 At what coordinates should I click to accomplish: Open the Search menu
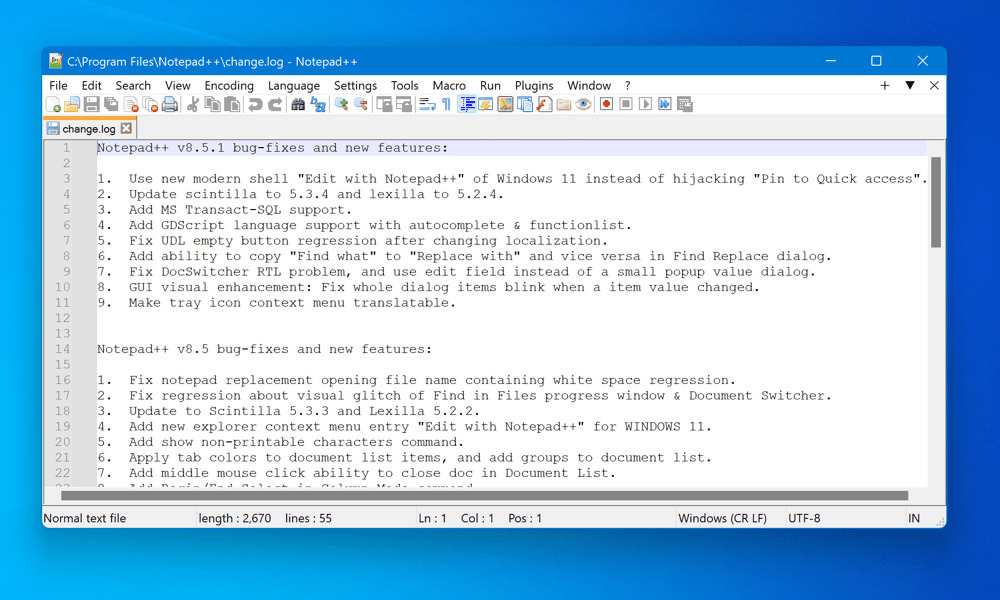click(133, 85)
